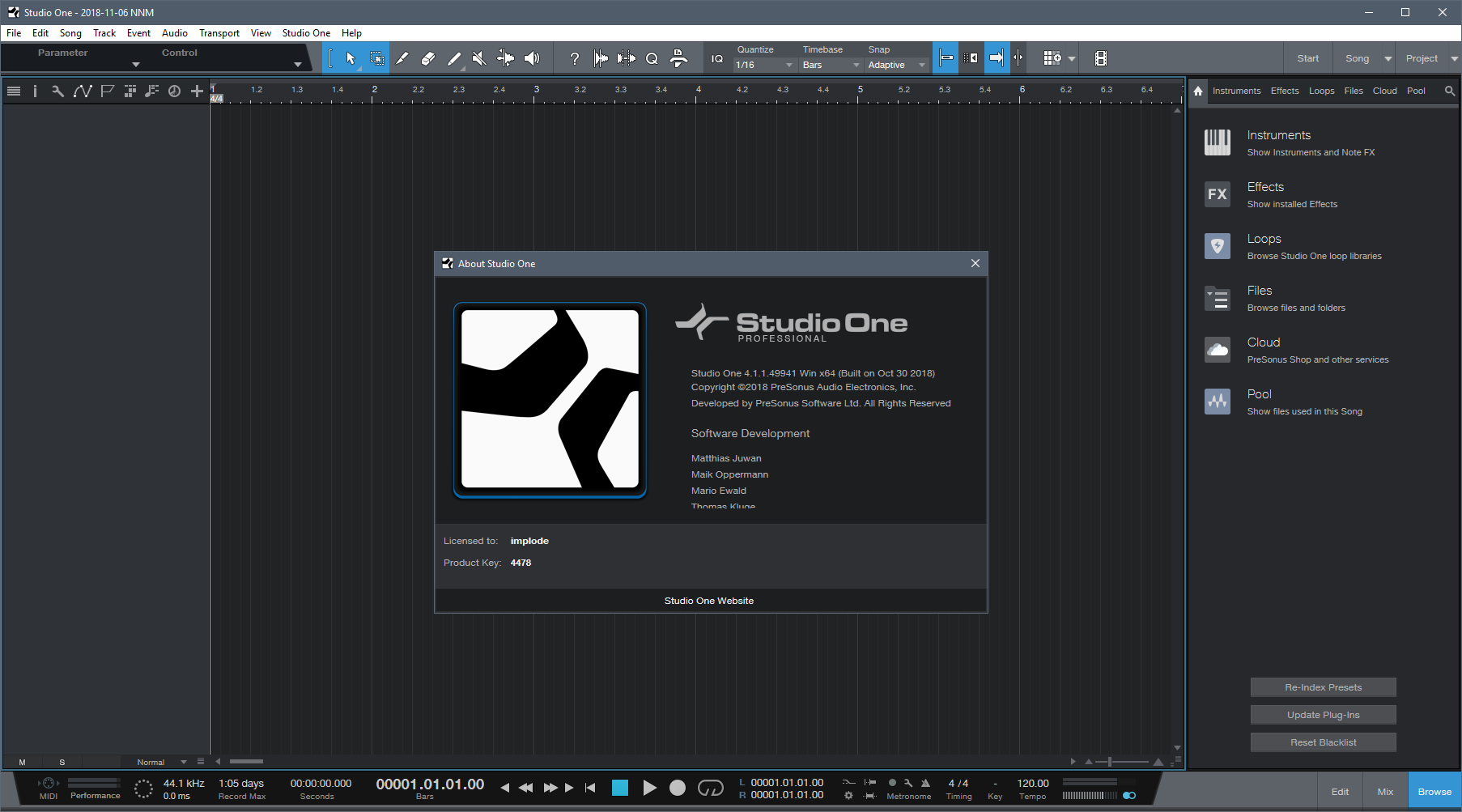
Task: Open the video player film icon
Action: click(x=1101, y=58)
